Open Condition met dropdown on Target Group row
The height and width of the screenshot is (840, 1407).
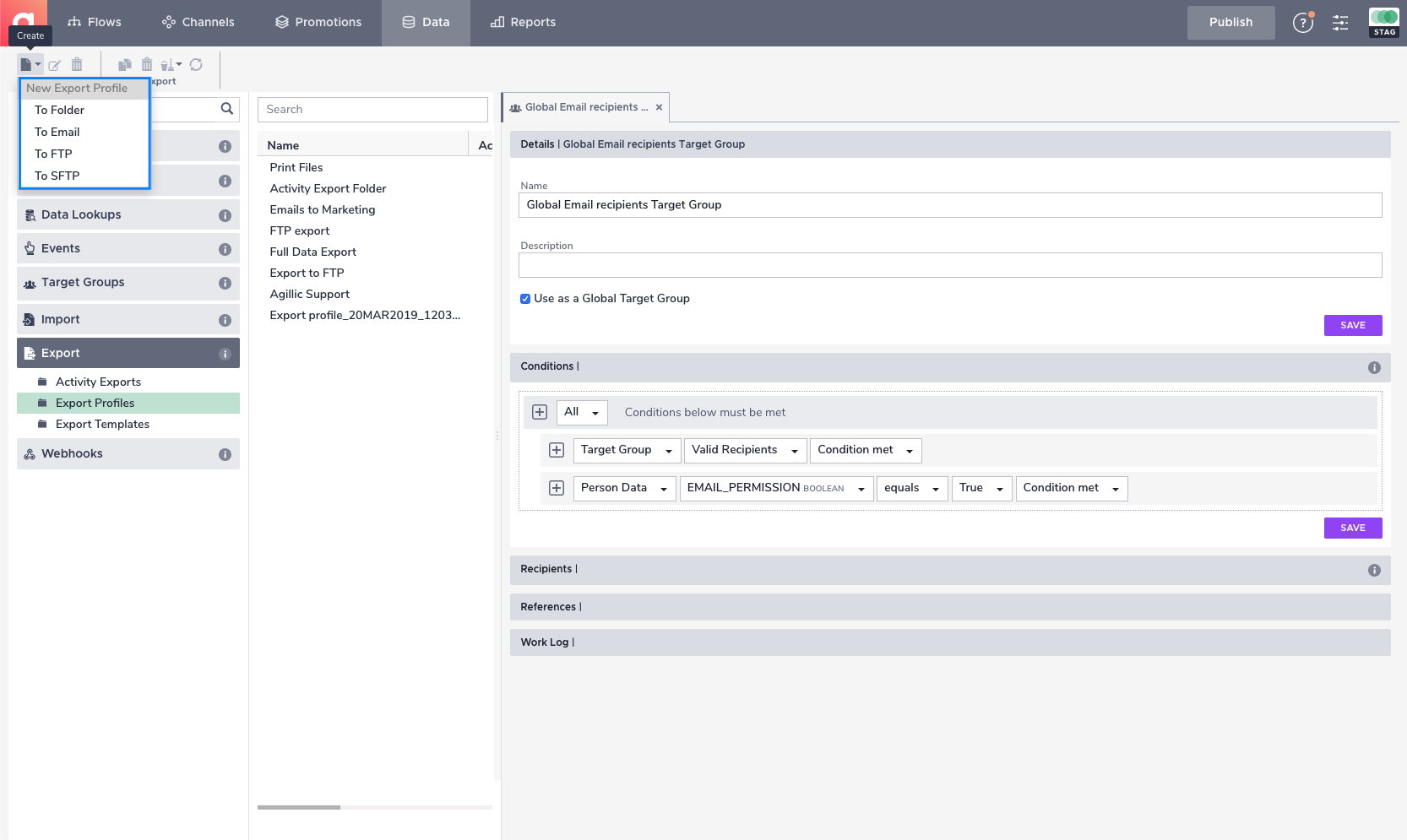click(x=866, y=450)
